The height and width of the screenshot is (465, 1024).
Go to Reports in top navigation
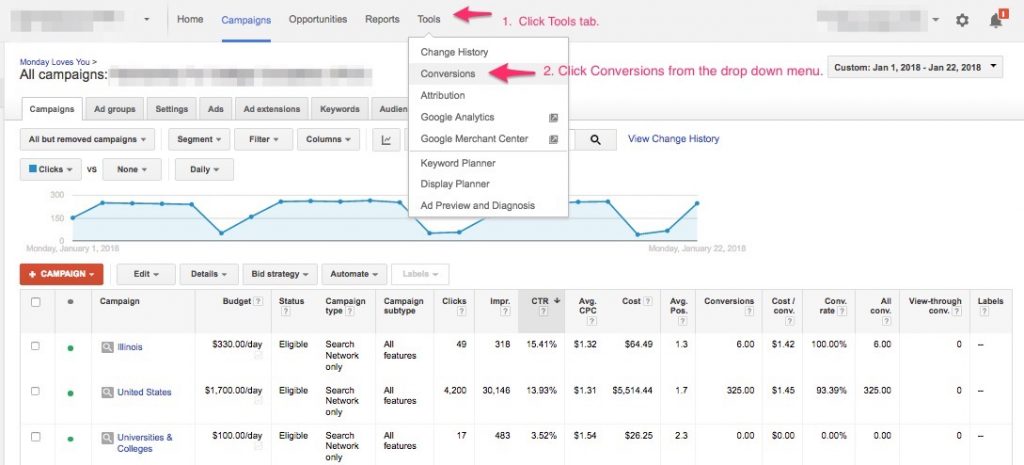pos(382,20)
